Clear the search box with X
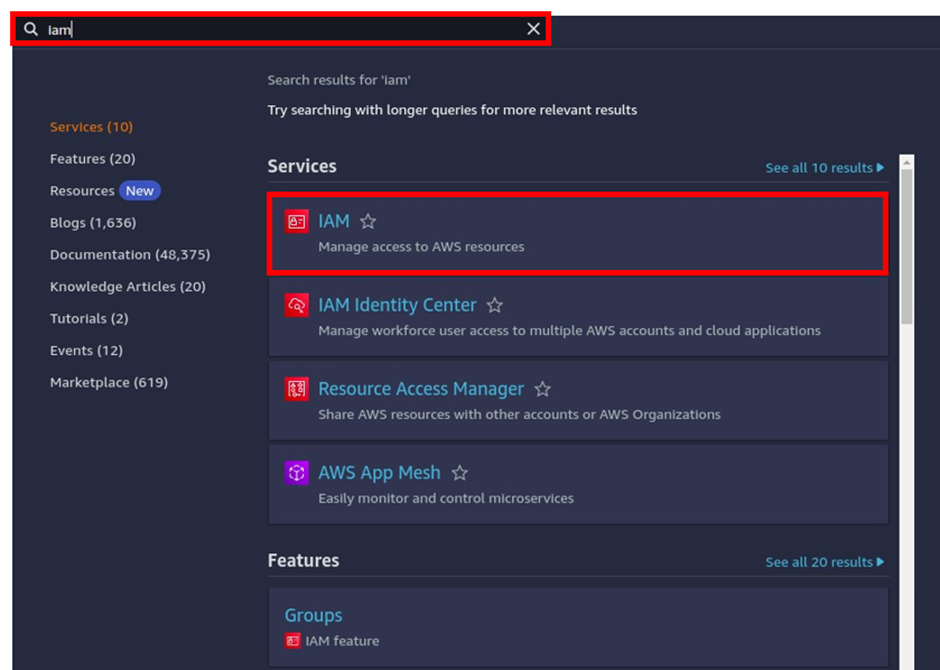 pyautogui.click(x=533, y=29)
